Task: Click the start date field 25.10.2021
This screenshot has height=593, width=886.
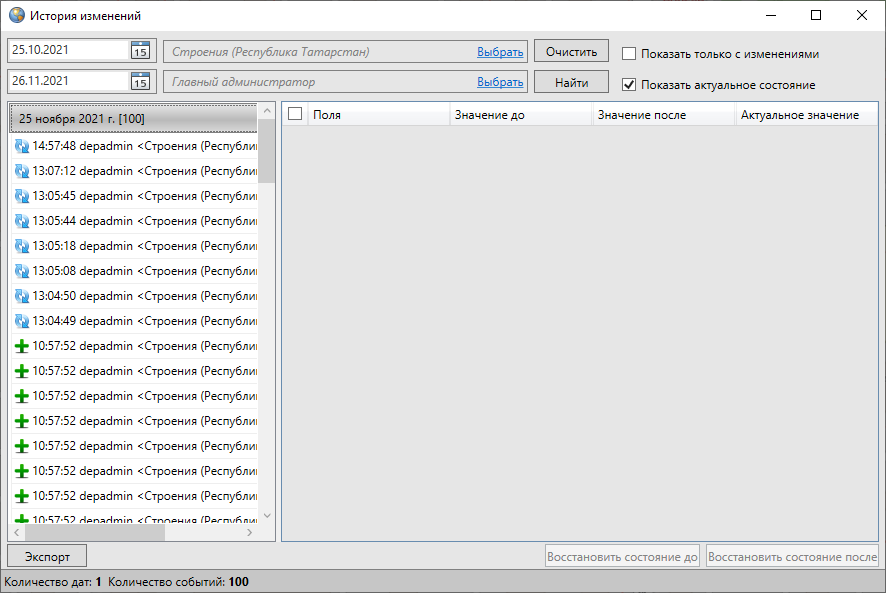Action: [68, 50]
